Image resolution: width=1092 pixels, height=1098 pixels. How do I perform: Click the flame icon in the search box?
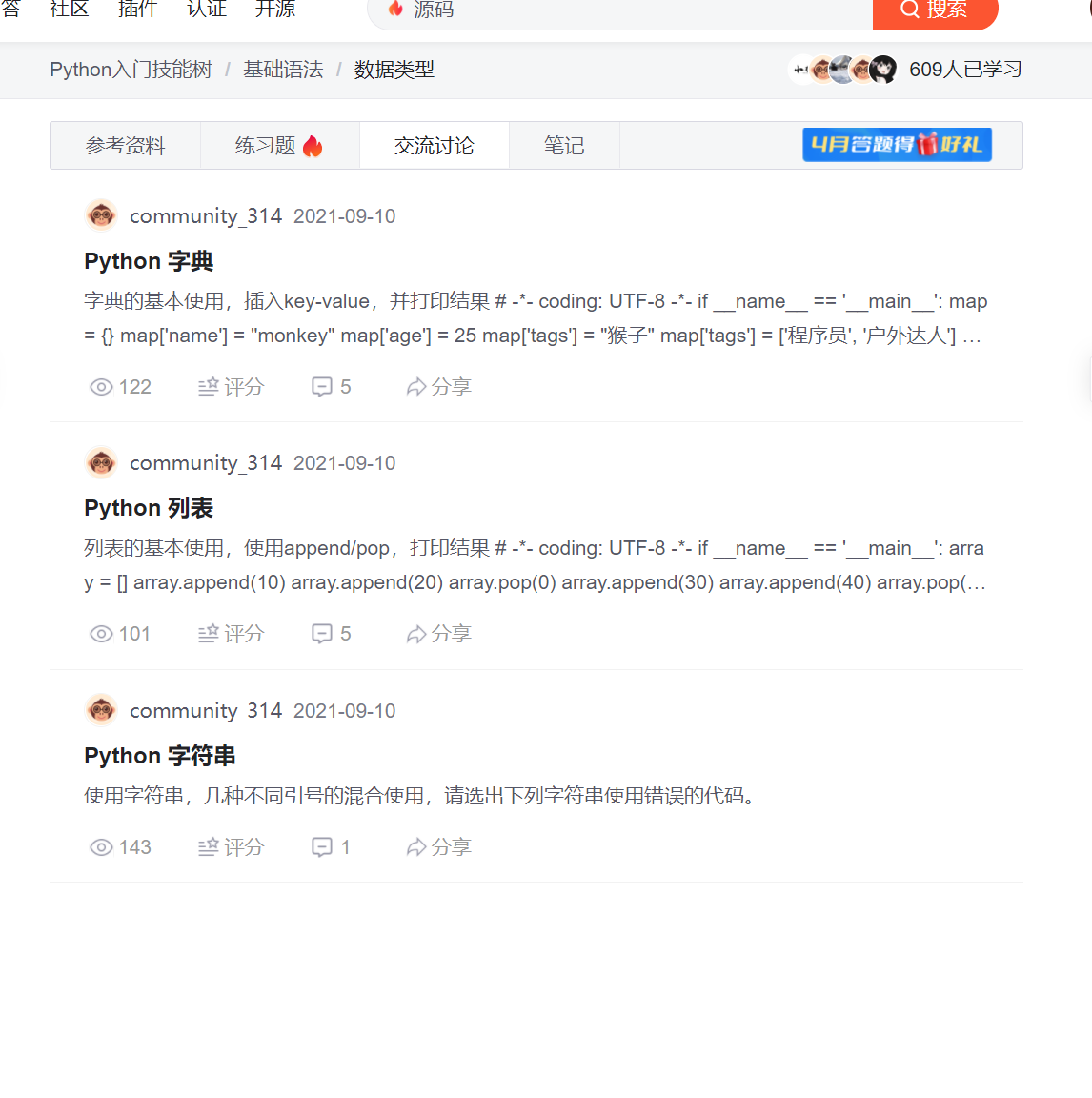[x=395, y=9]
